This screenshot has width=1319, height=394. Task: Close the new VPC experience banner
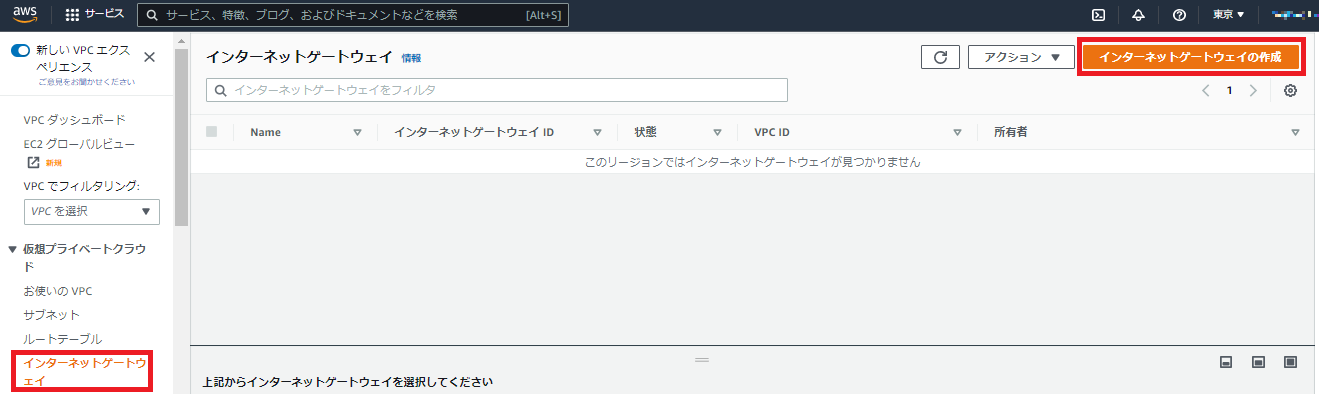click(x=150, y=58)
